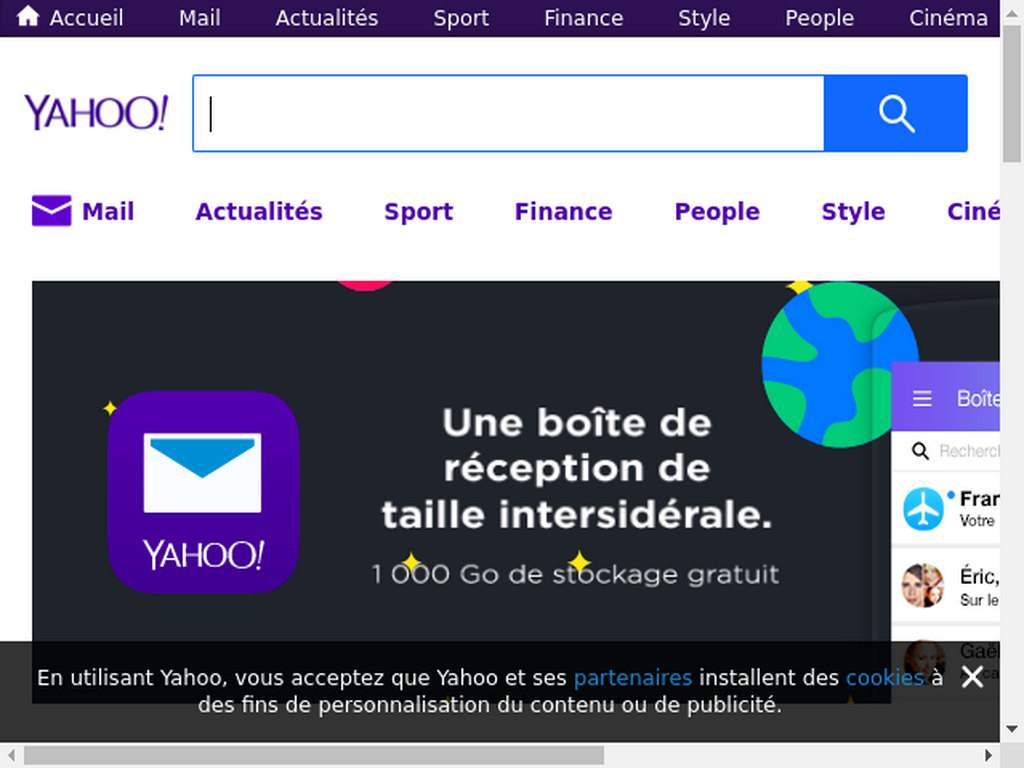Go to Style link below search box
The width and height of the screenshot is (1024, 768).
[x=853, y=212]
